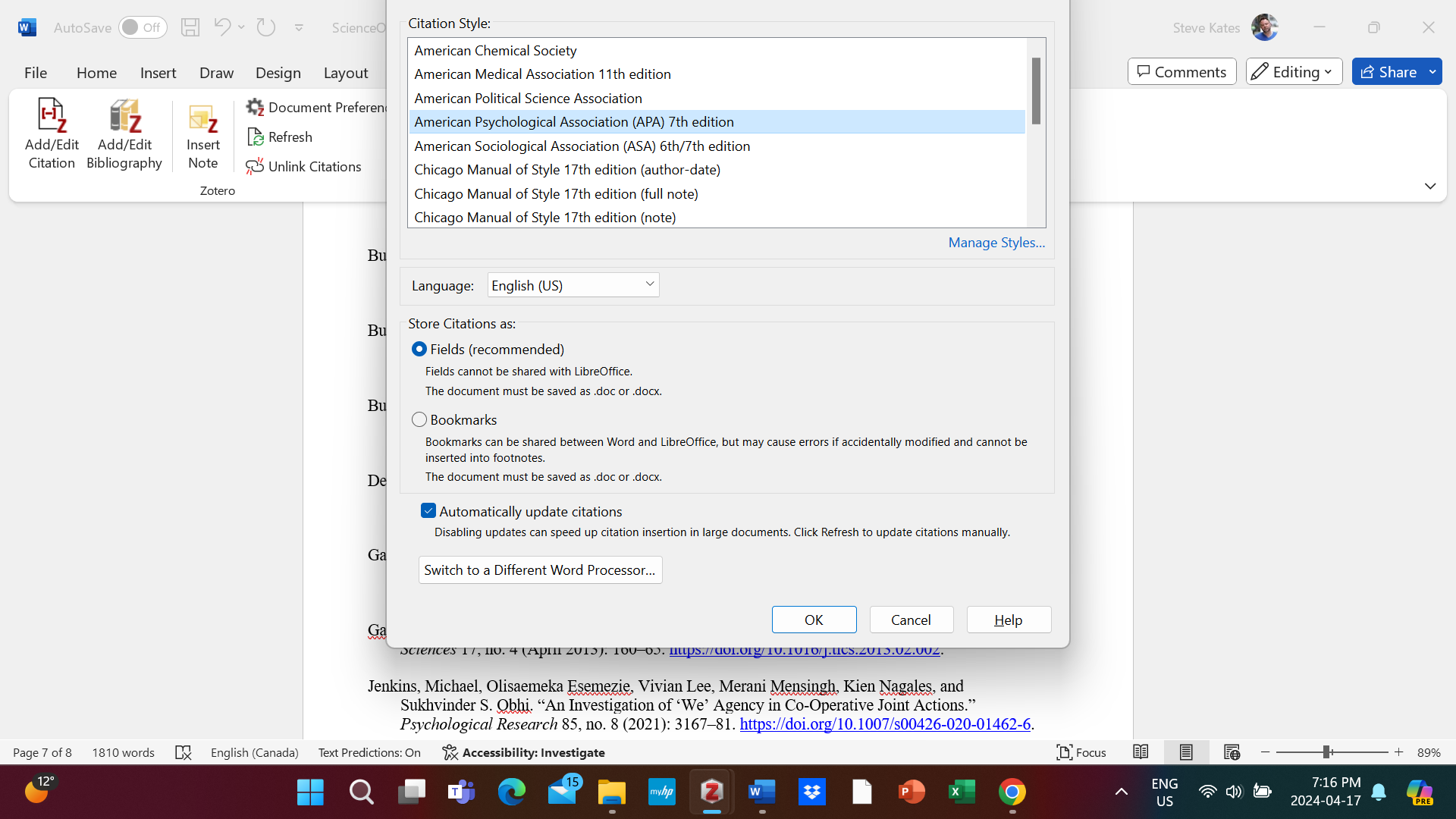
Task: Open the Language dropdown
Action: (573, 285)
